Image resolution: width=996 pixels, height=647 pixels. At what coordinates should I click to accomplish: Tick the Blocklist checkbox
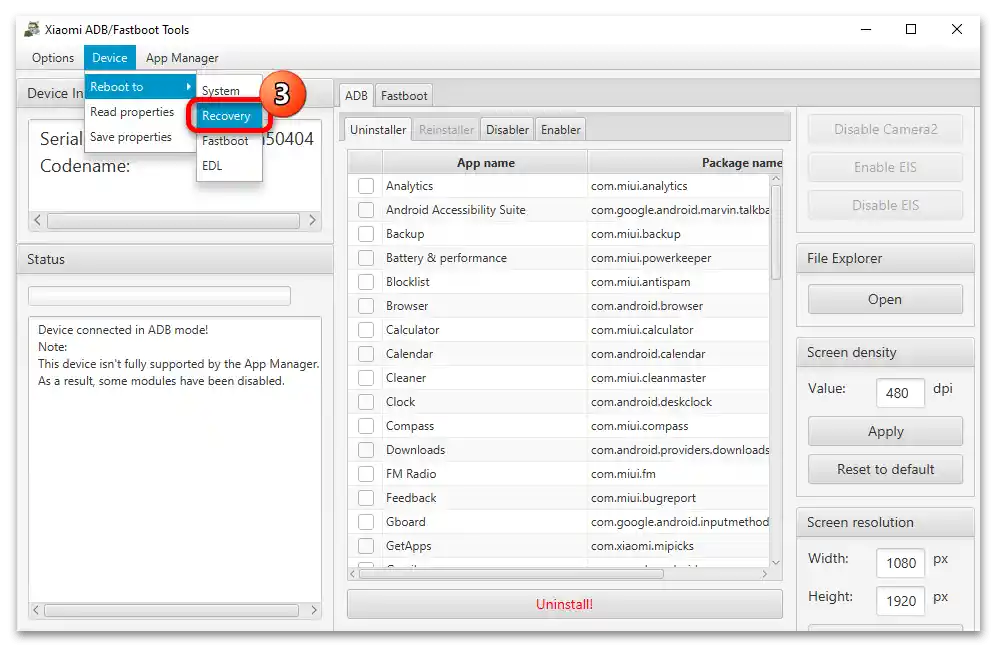(x=366, y=282)
